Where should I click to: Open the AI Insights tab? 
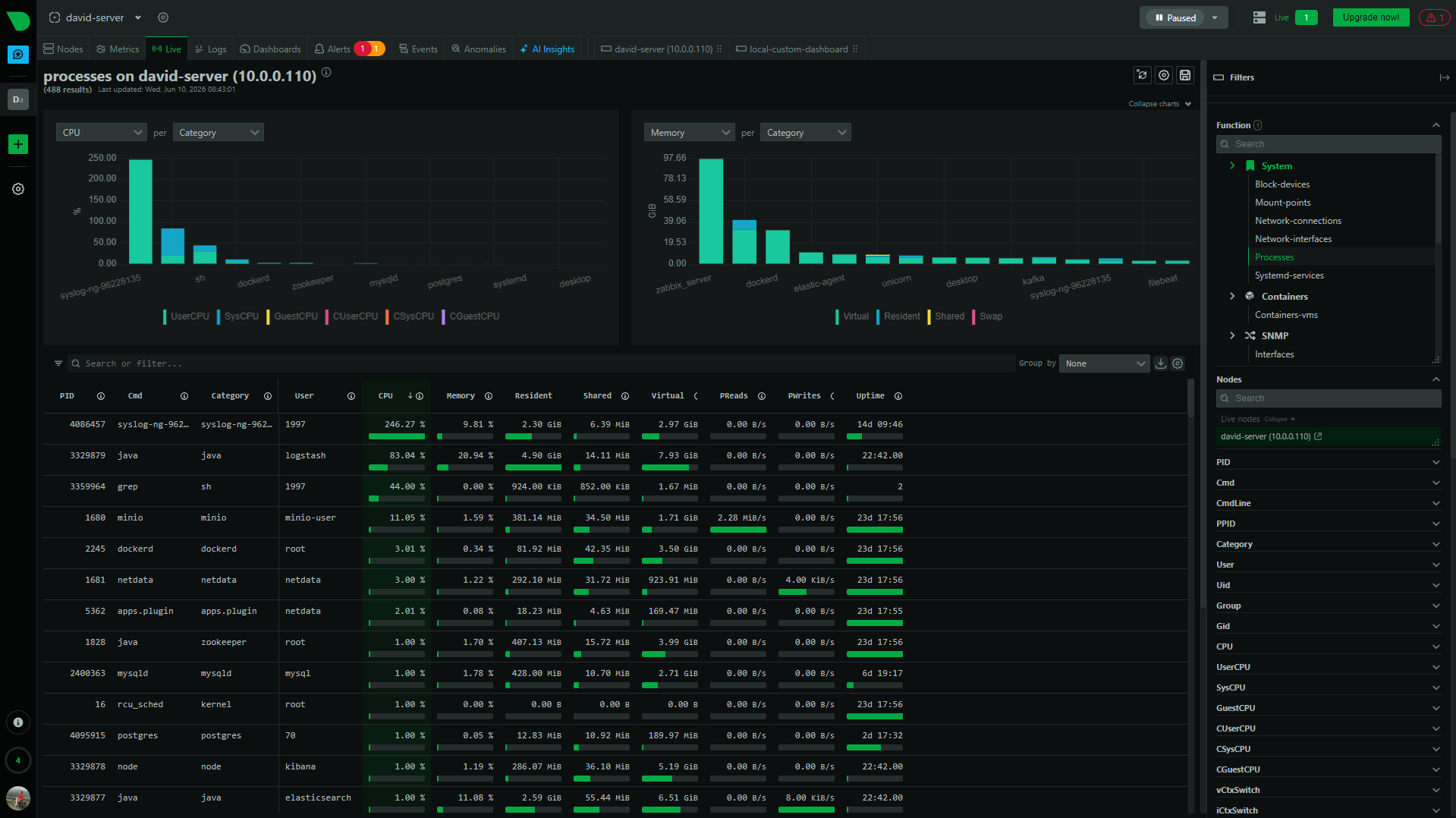tap(547, 49)
